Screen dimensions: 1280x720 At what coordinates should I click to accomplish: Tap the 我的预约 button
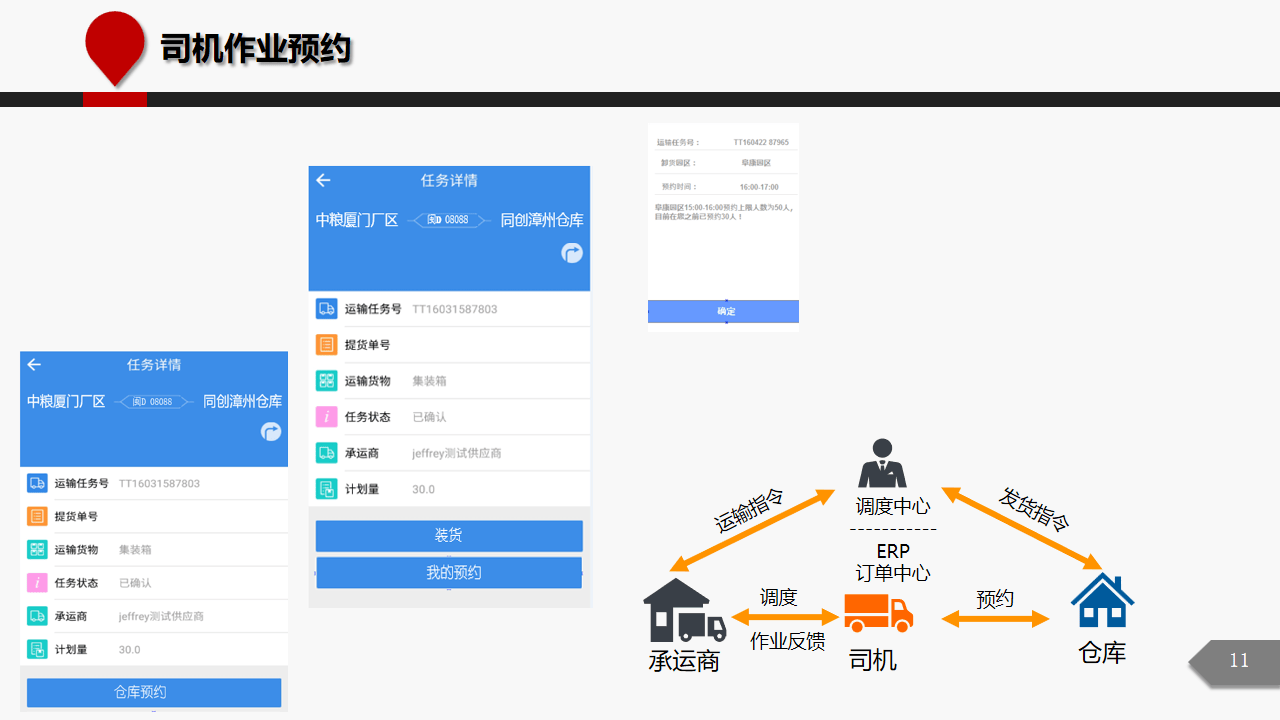[449, 573]
